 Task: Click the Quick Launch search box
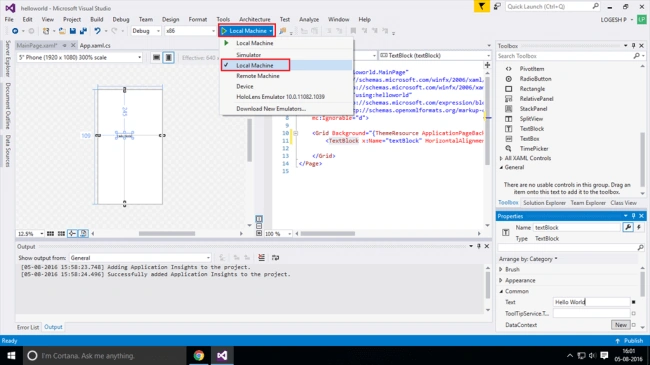553,7
